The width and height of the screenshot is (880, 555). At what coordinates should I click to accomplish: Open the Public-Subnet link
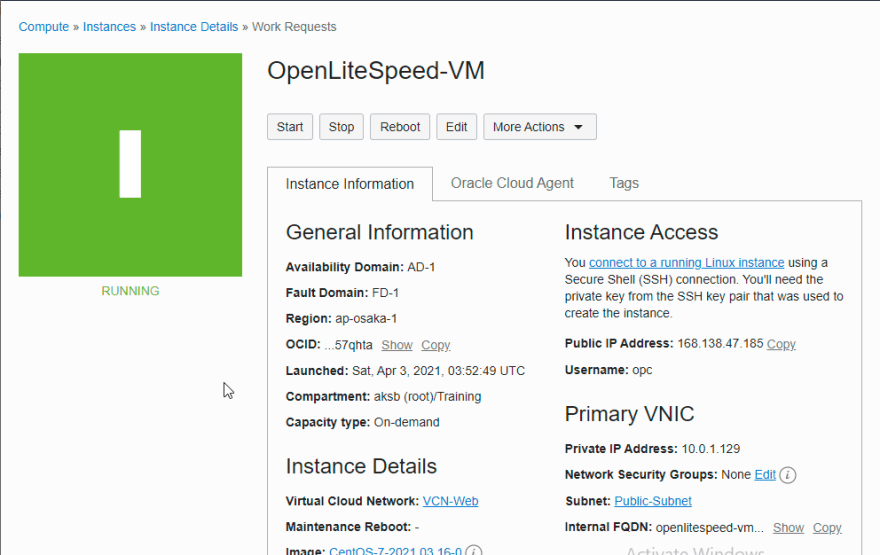point(653,501)
